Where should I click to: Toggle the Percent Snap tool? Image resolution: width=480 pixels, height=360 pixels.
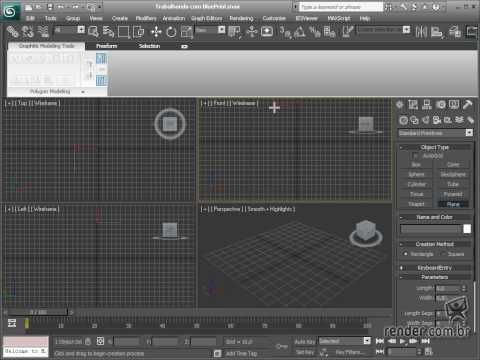(314, 32)
